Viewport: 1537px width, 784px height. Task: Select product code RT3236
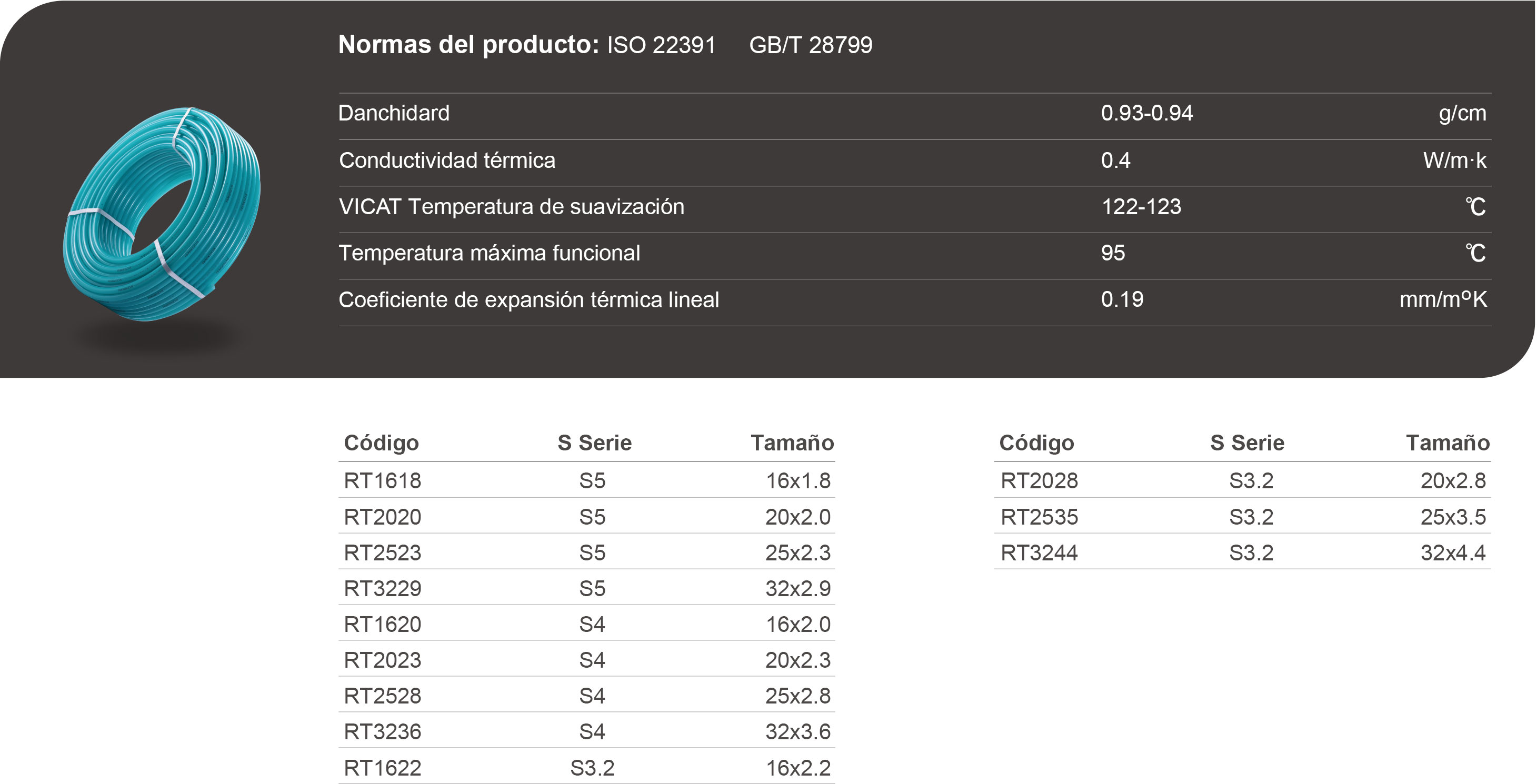[383, 731]
